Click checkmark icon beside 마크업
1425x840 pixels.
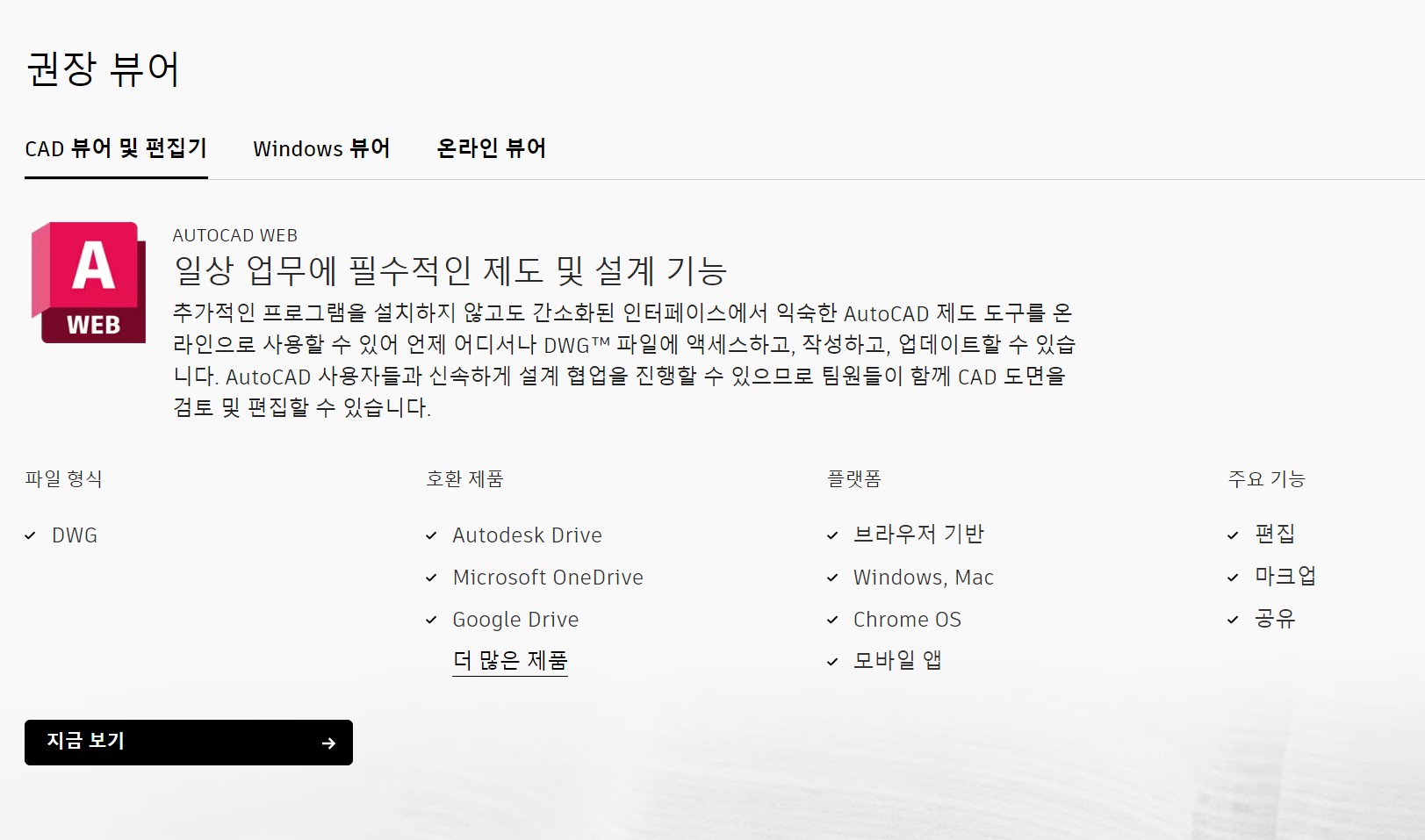[1233, 578]
